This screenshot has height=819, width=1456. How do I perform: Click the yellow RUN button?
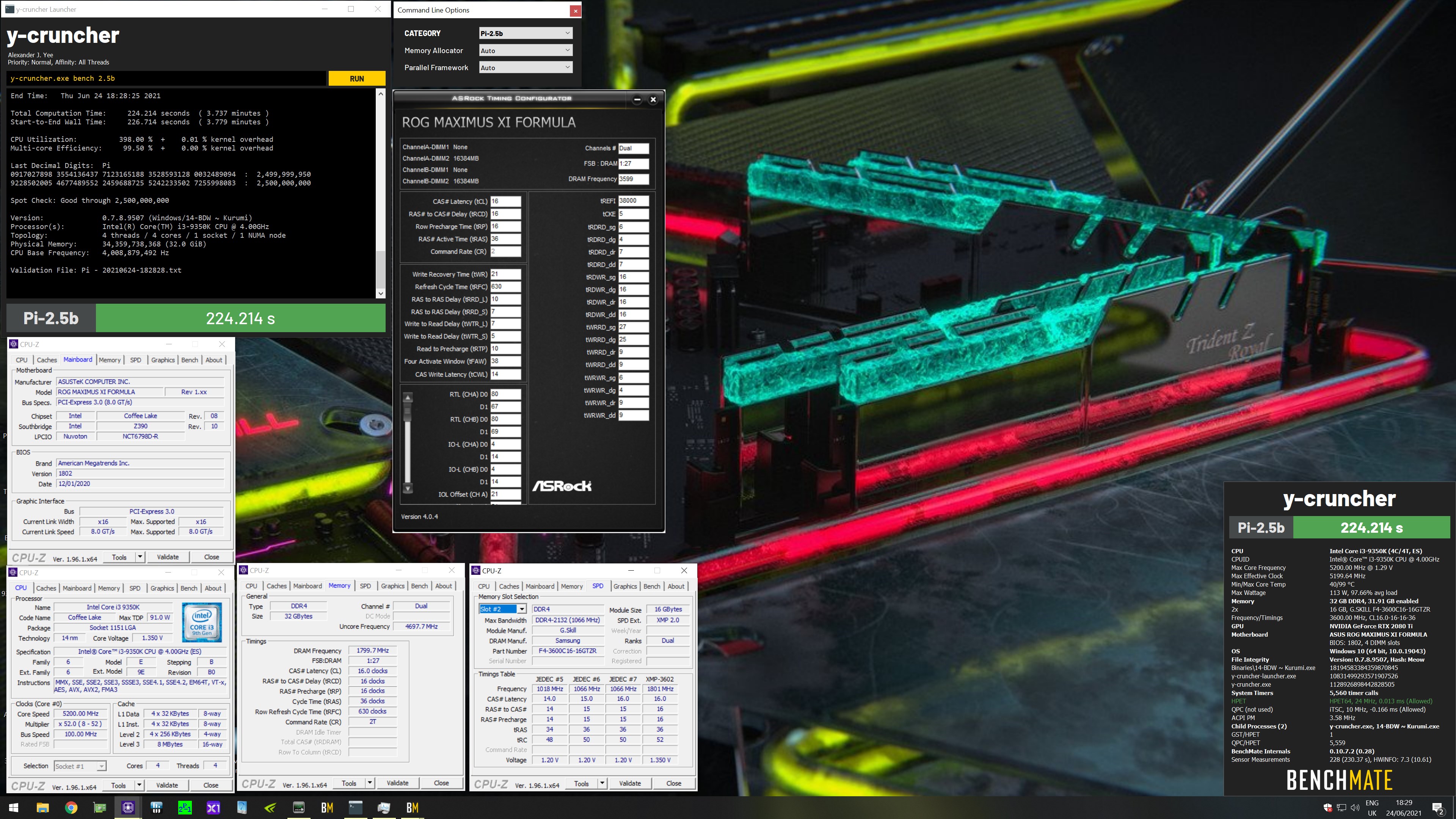357,78
